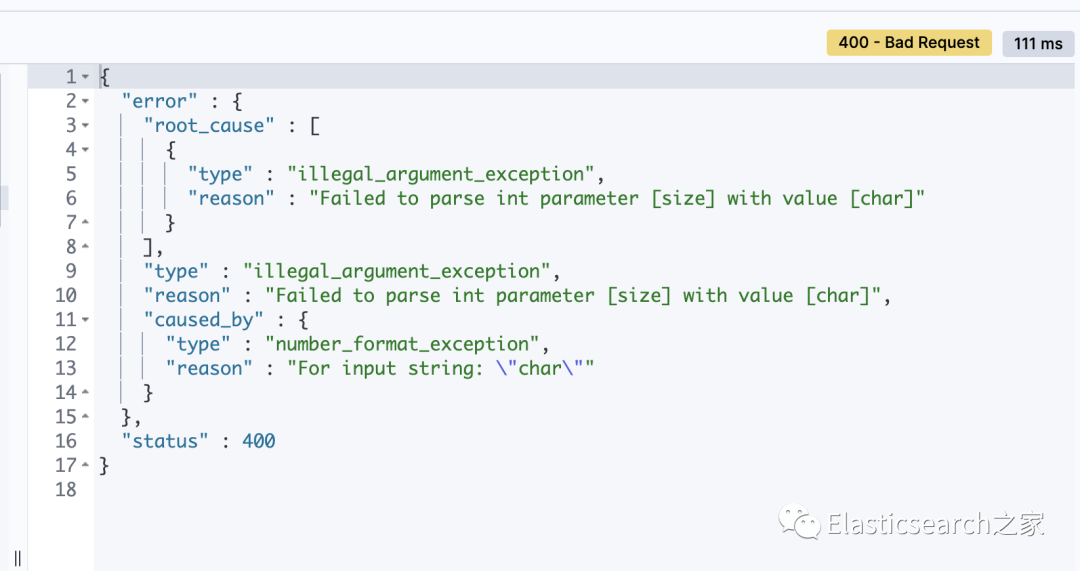This screenshot has width=1080, height=571.
Task: Click fold marker at closing line 15
Action: [86, 417]
